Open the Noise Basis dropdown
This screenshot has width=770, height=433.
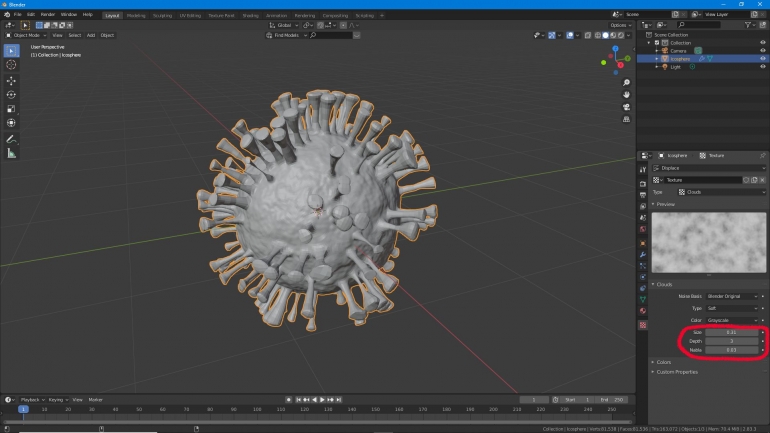[732, 297]
